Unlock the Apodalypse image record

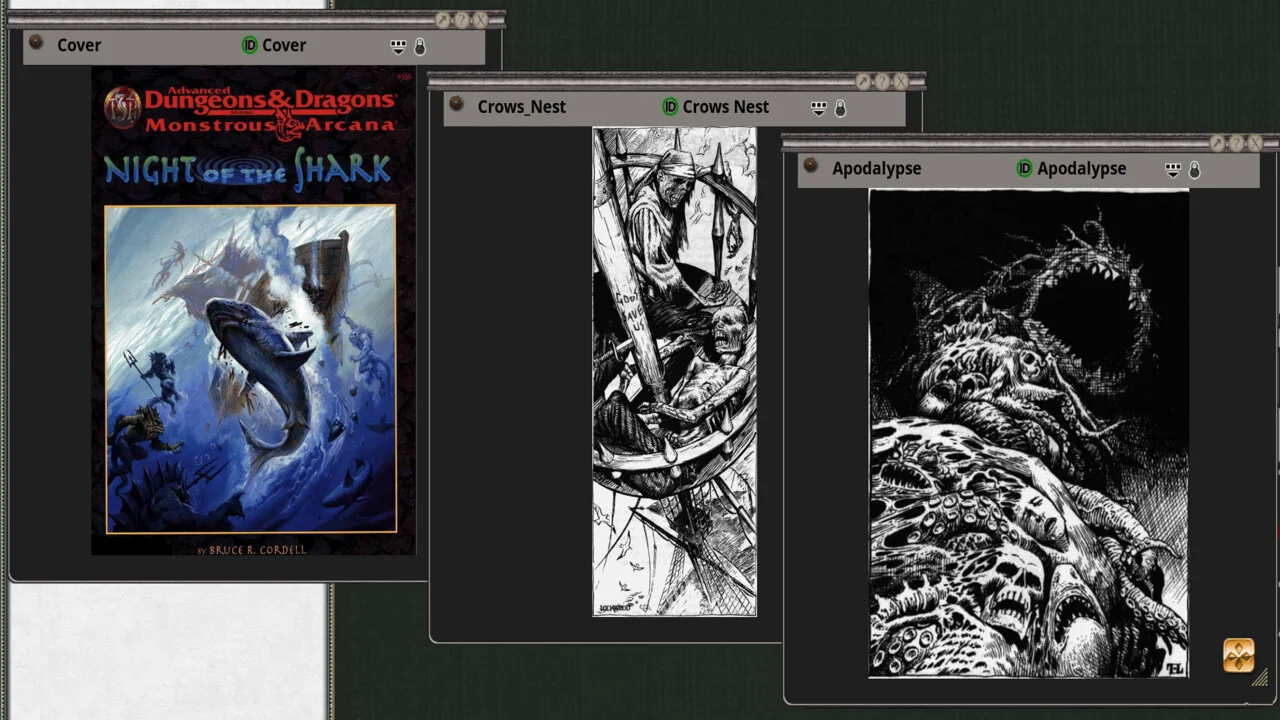point(1194,171)
